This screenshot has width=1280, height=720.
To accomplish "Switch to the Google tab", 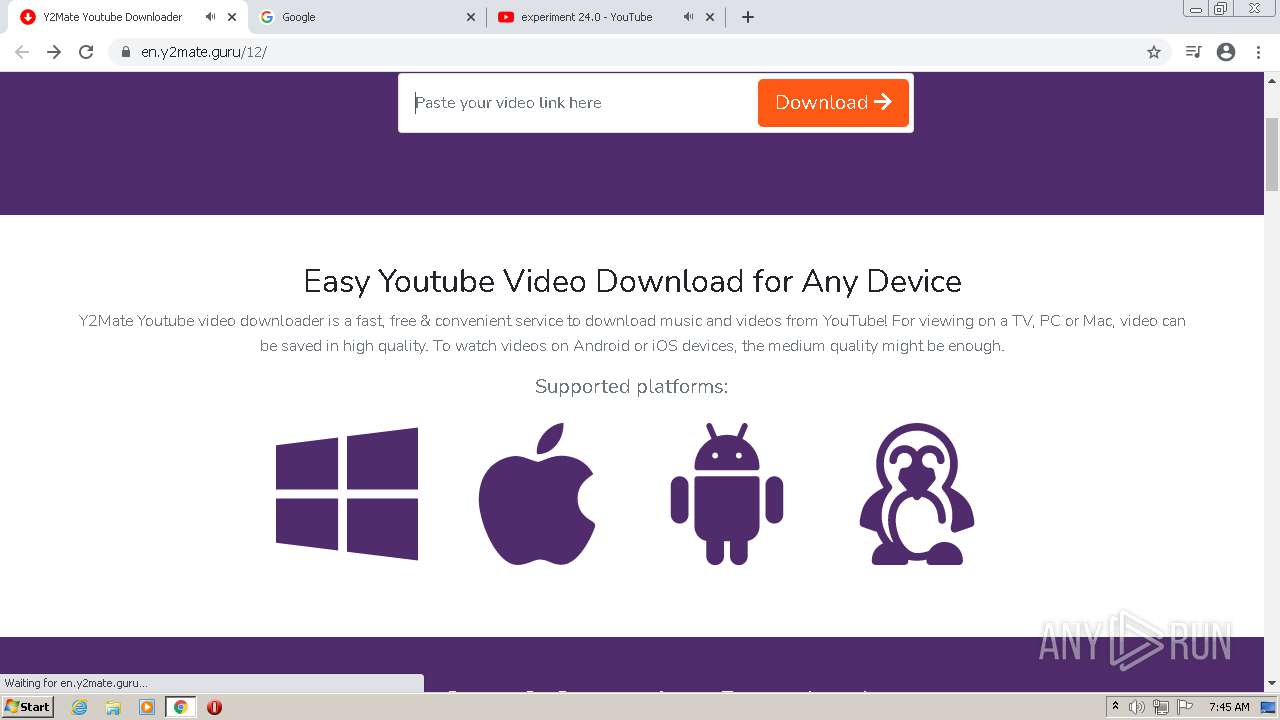I will coord(368,17).
